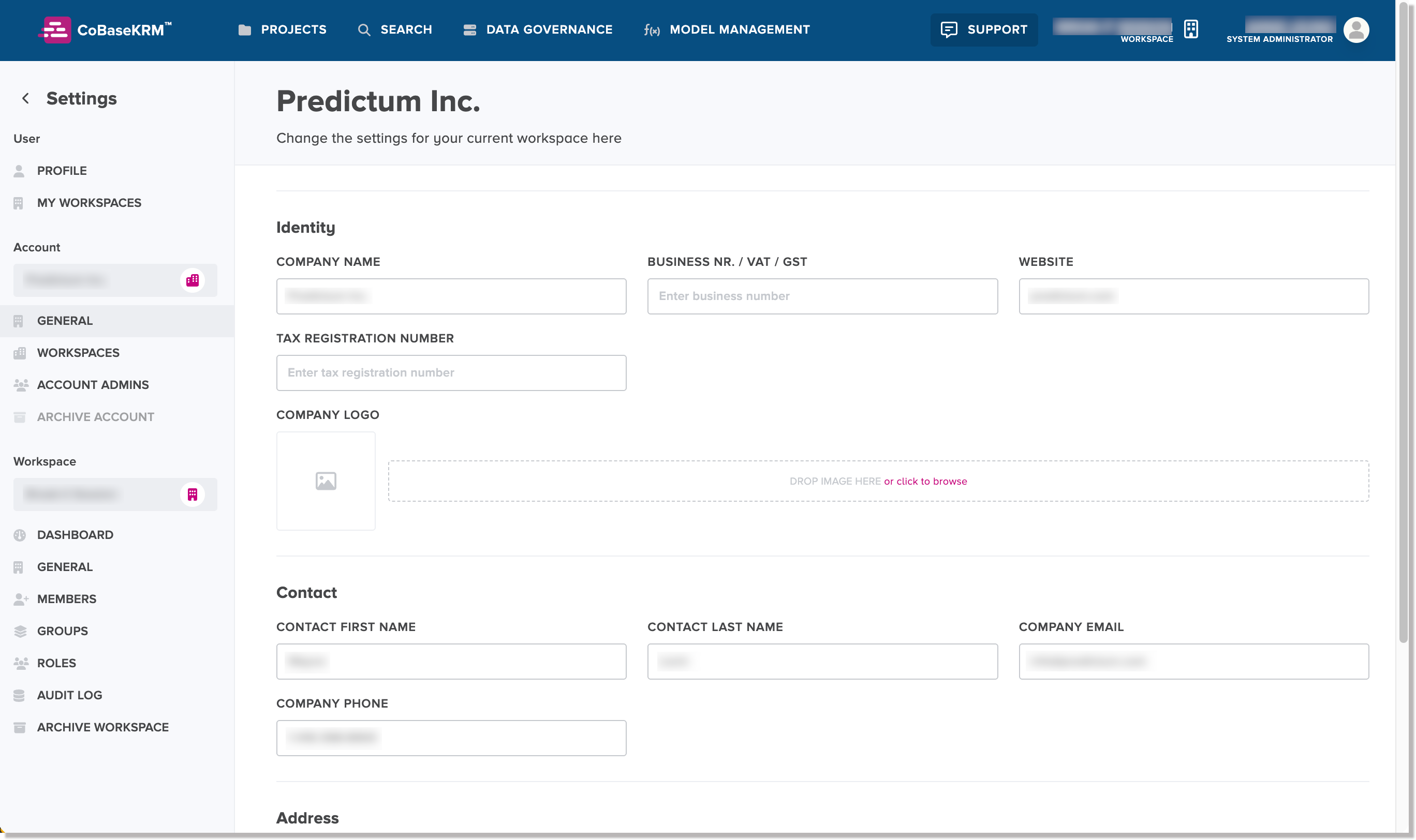Open the user avatar menu

pos(1356,29)
